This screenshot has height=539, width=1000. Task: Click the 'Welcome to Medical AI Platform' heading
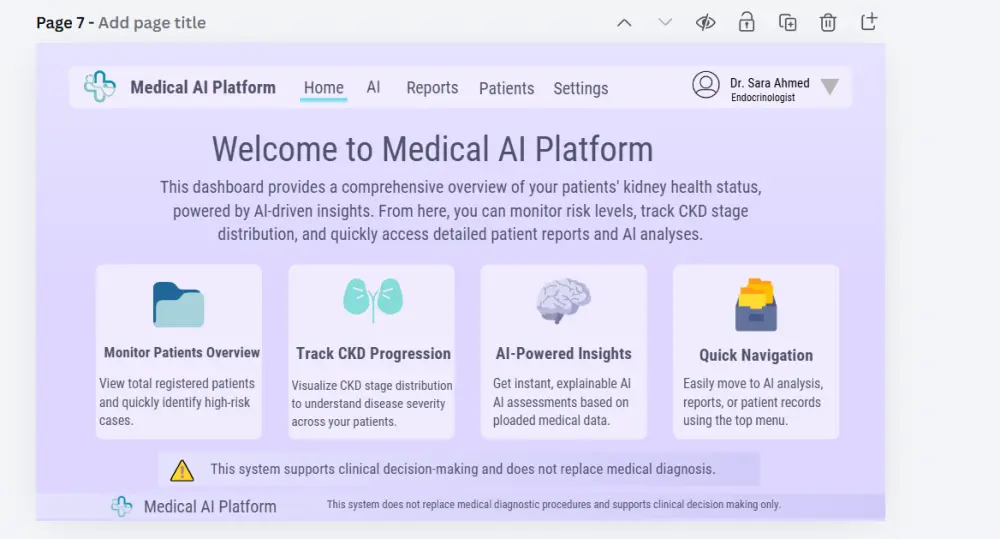pos(432,149)
